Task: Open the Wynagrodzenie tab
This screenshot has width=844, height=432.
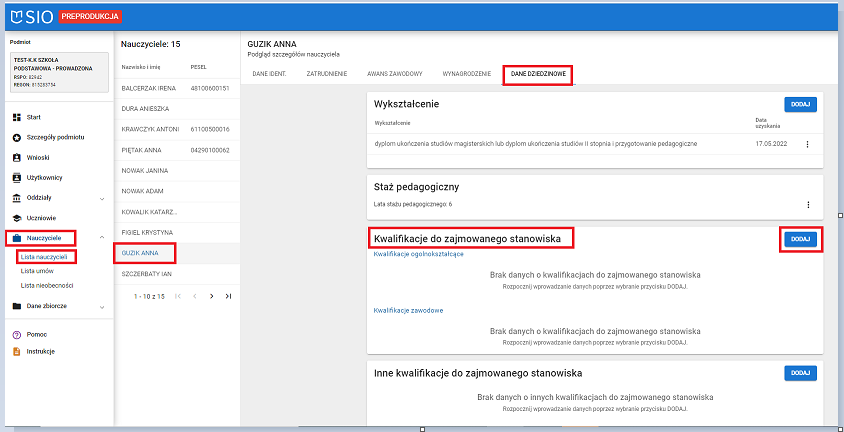Action: click(x=467, y=74)
